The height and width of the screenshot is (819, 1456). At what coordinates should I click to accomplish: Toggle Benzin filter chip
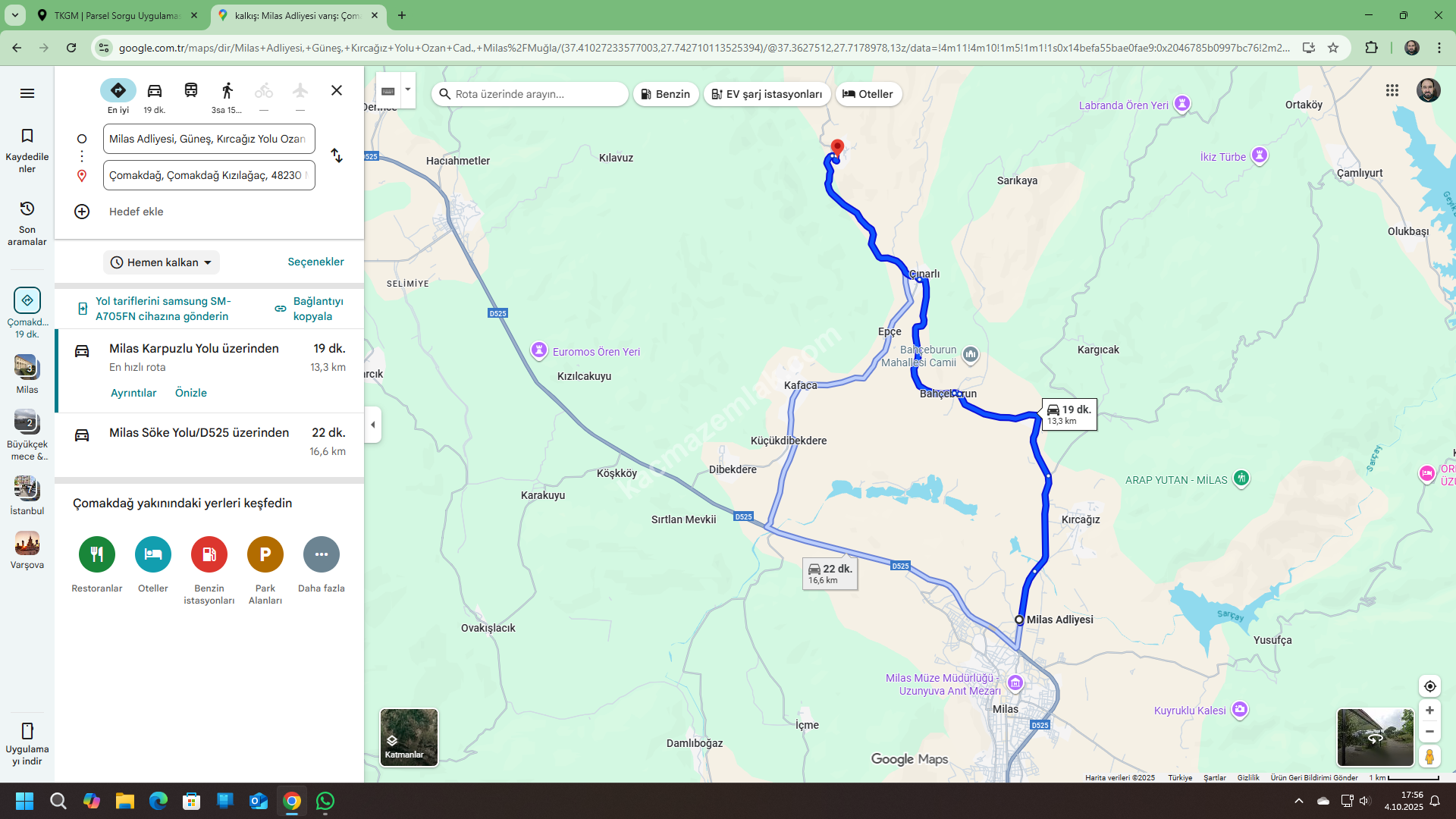click(x=666, y=94)
